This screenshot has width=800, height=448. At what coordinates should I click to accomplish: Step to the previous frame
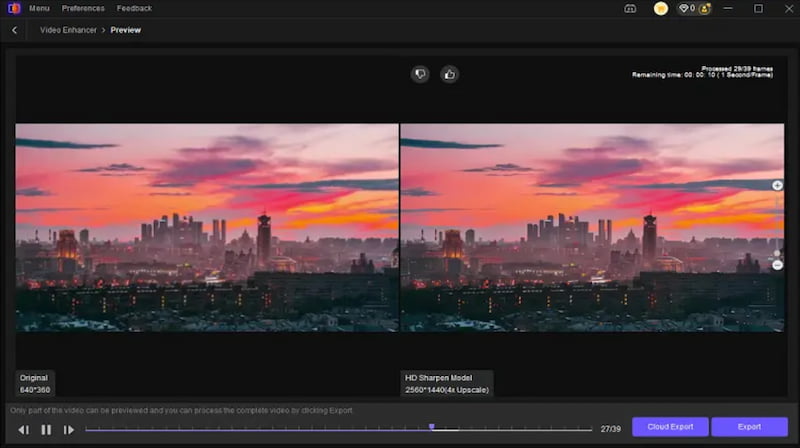click(24, 429)
